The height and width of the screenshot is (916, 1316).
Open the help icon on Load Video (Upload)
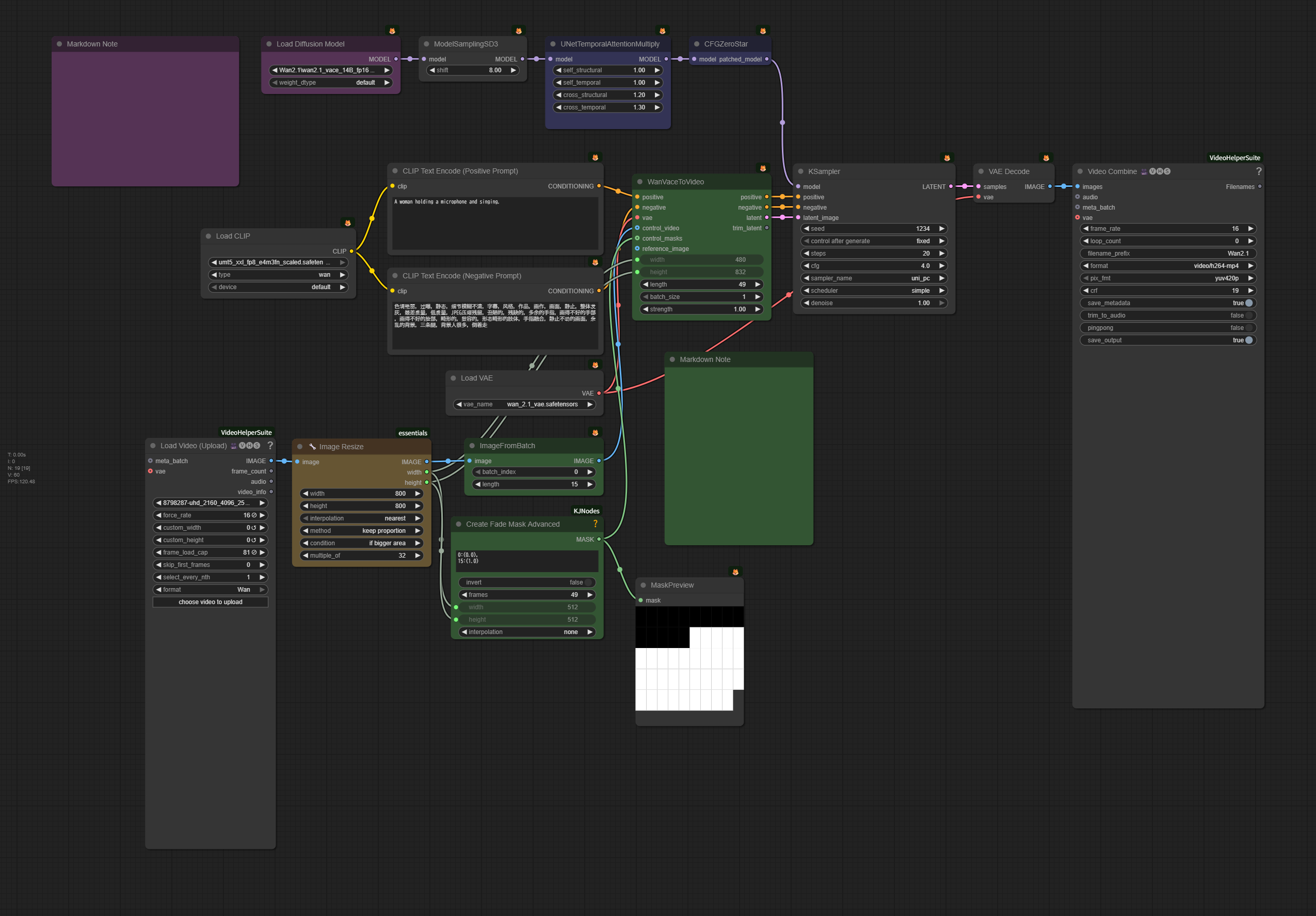pos(270,446)
